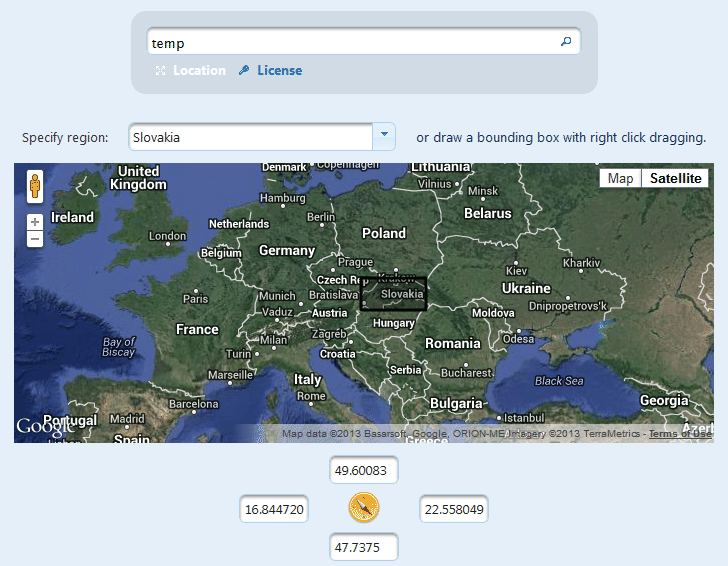Click the Black Sea label
Image resolution: width=728 pixels, height=566 pixels.
[559, 381]
